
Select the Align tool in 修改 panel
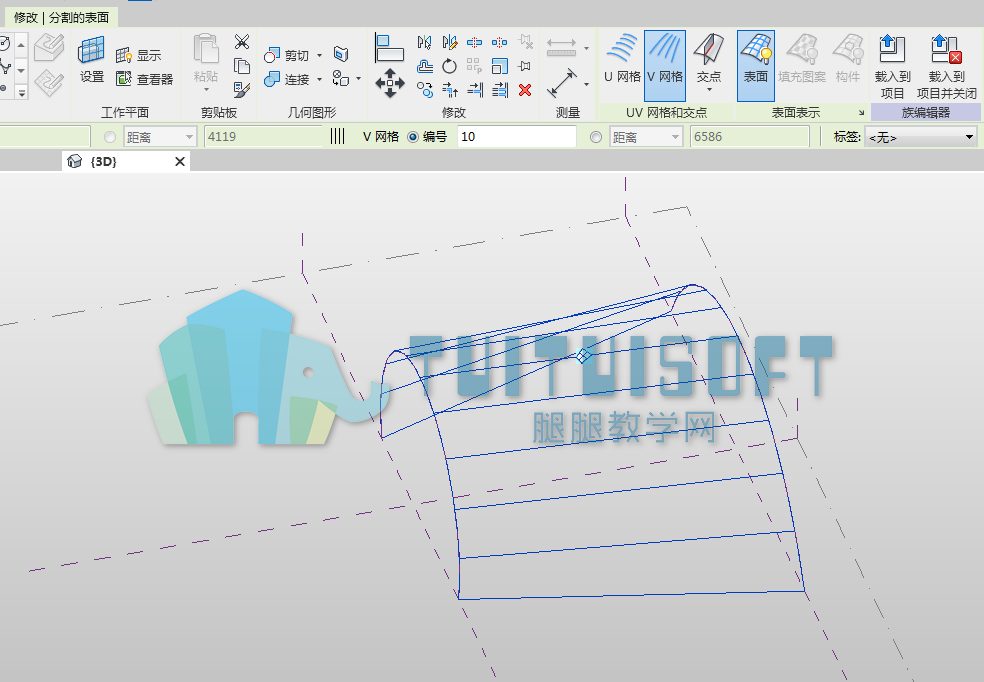pyautogui.click(x=389, y=48)
